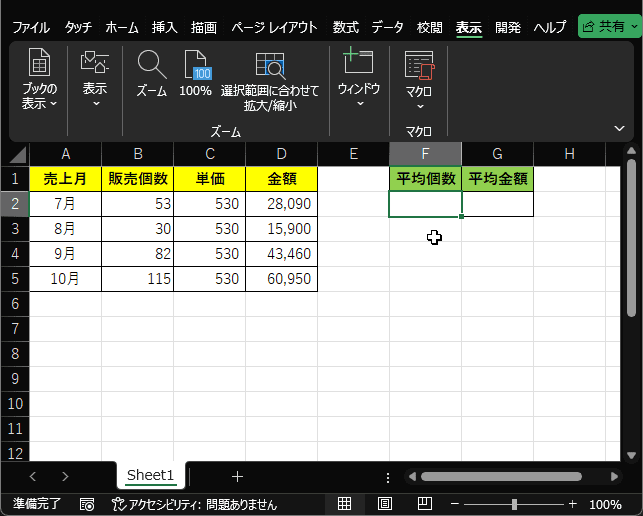This screenshot has height=516, width=643.
Task: Select the cell containing 7月
Action: (x=65, y=204)
